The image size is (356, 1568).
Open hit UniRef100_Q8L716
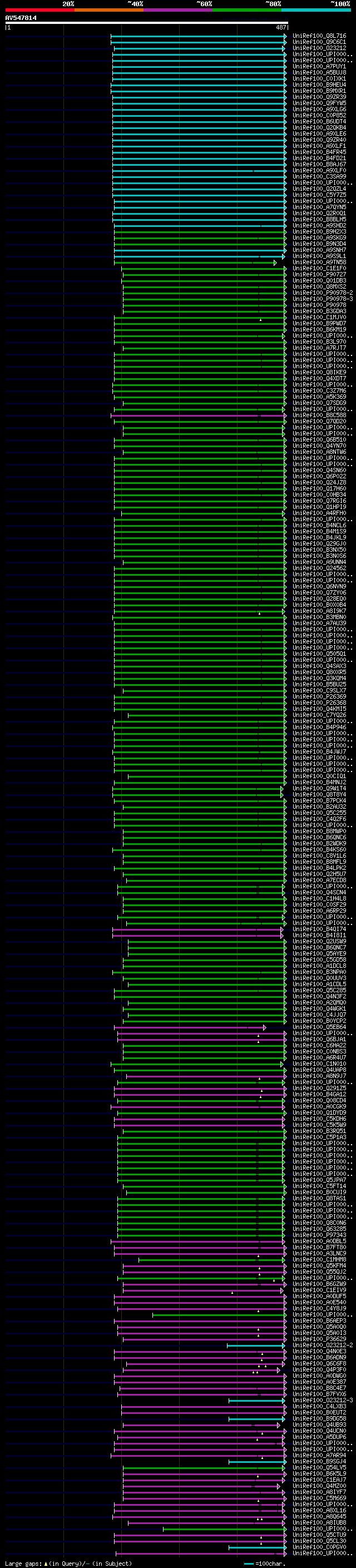[x=319, y=36]
